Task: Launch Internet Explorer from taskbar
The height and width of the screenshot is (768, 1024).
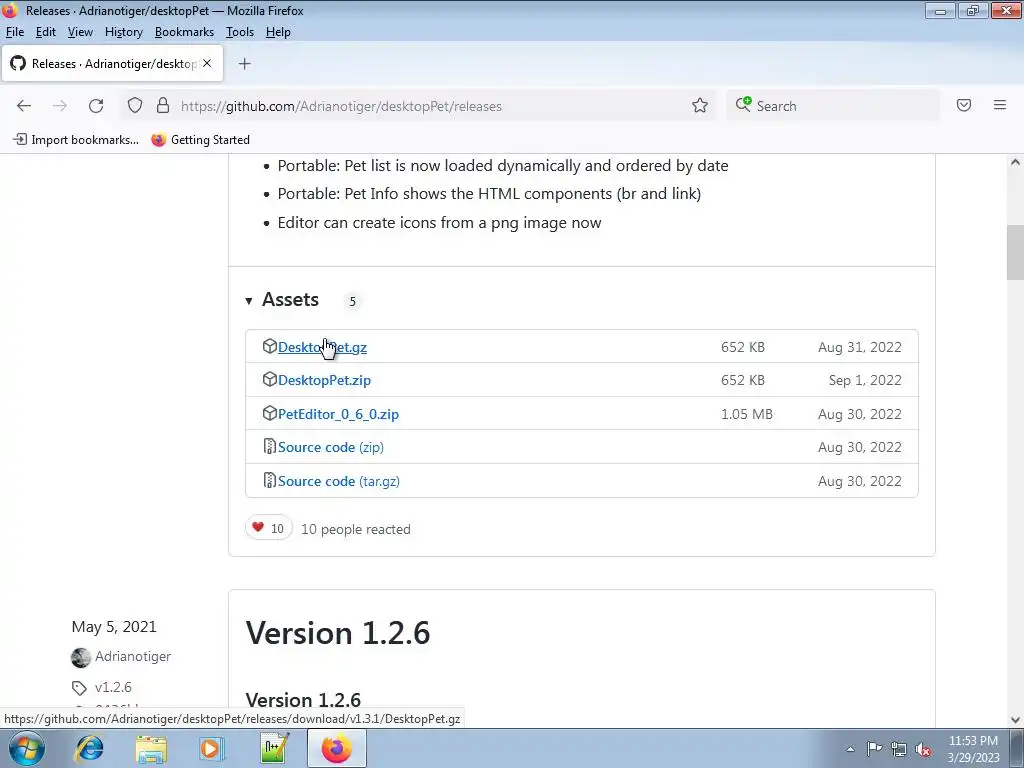Action: click(89, 748)
